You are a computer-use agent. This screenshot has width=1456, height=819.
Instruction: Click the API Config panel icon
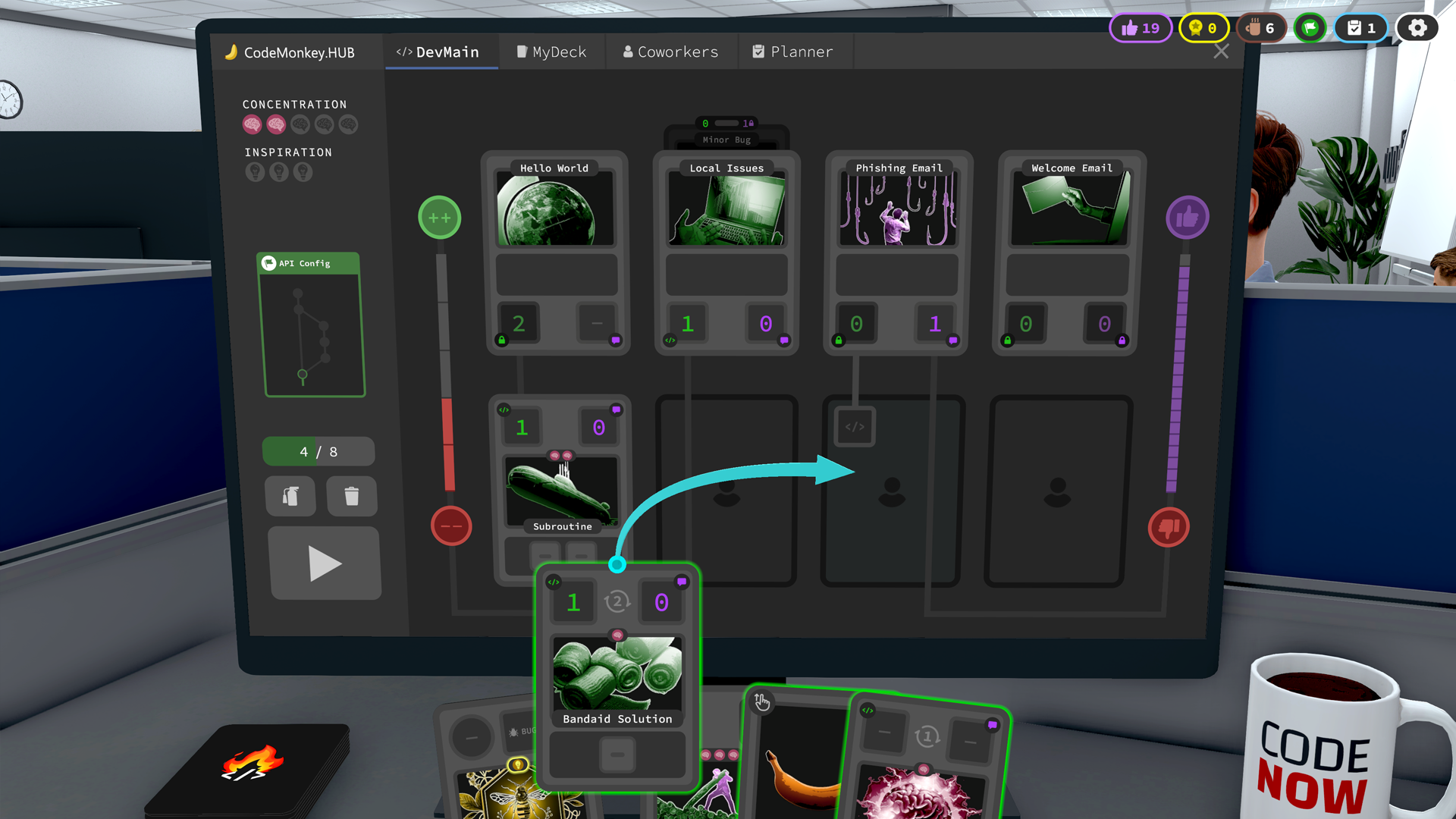click(272, 262)
